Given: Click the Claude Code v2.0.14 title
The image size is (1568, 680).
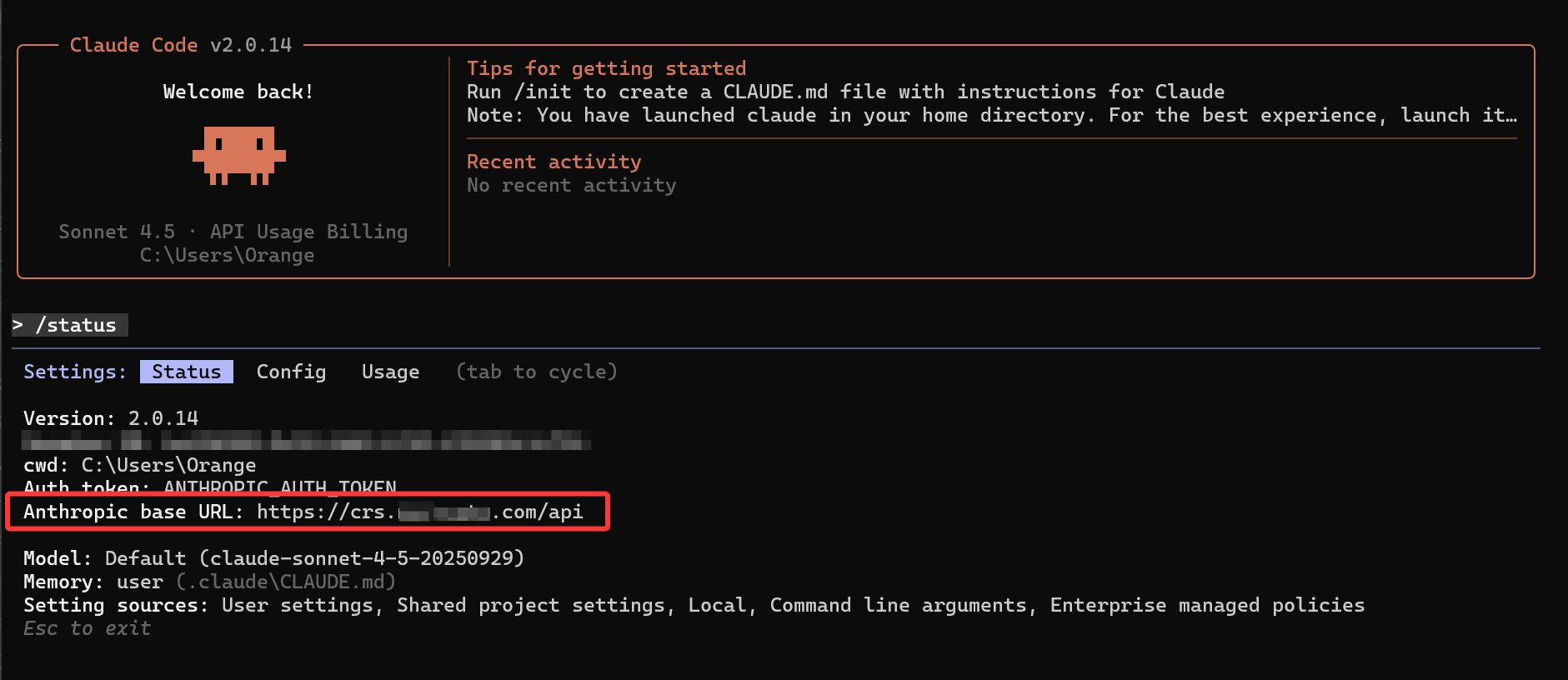Looking at the screenshot, I should click(x=181, y=45).
